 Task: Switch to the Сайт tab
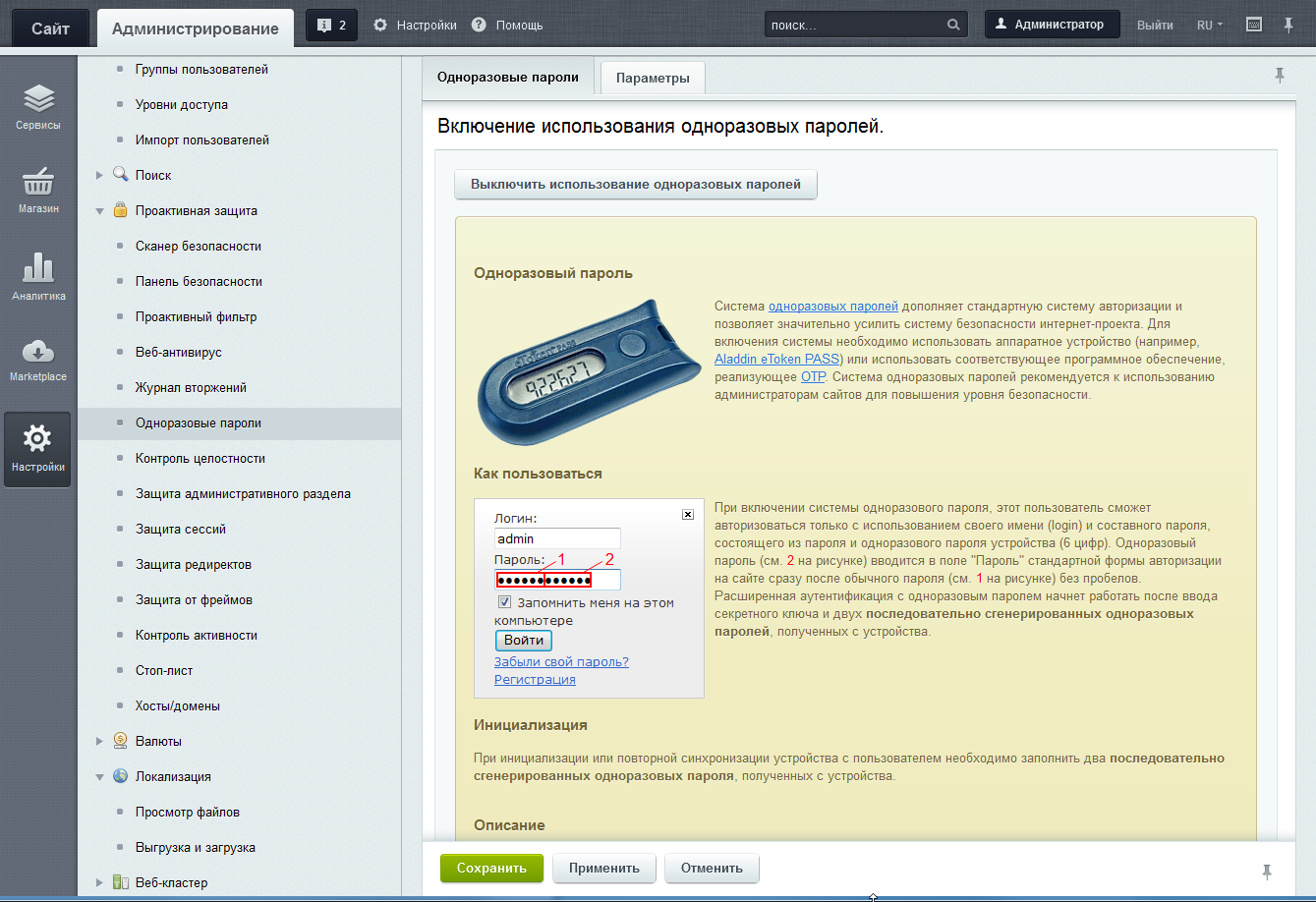[x=50, y=28]
